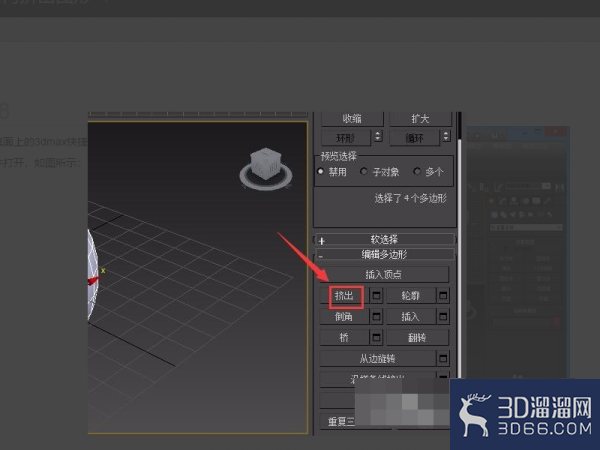
Task: Select the 多个 preview selection radio
Action: (x=417, y=171)
